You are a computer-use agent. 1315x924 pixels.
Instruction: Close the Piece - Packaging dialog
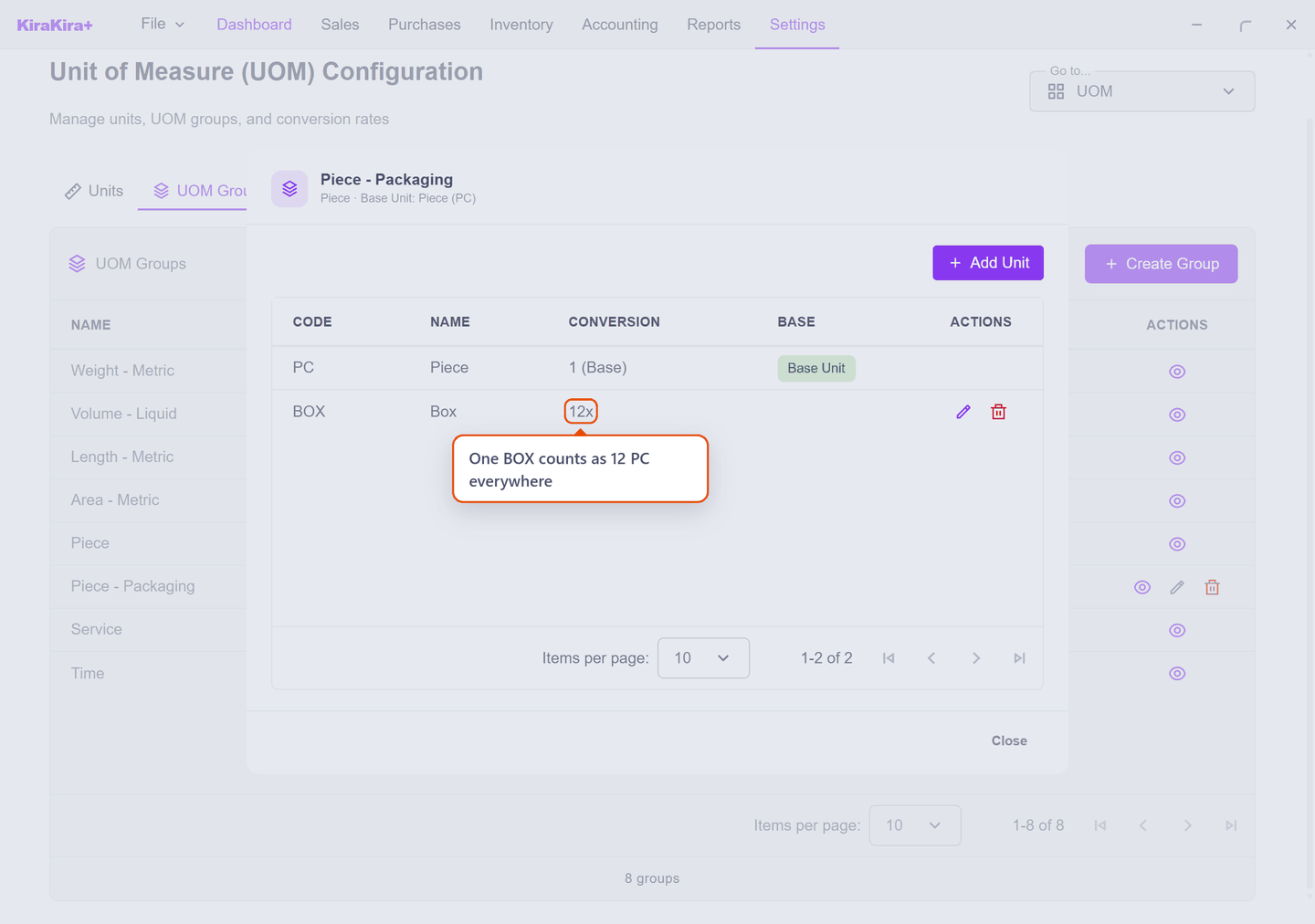1009,740
